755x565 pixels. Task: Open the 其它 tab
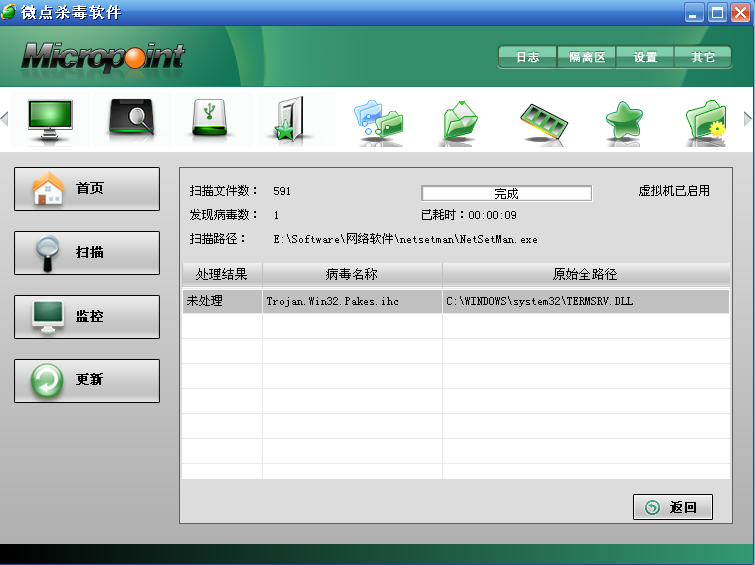tap(703, 57)
